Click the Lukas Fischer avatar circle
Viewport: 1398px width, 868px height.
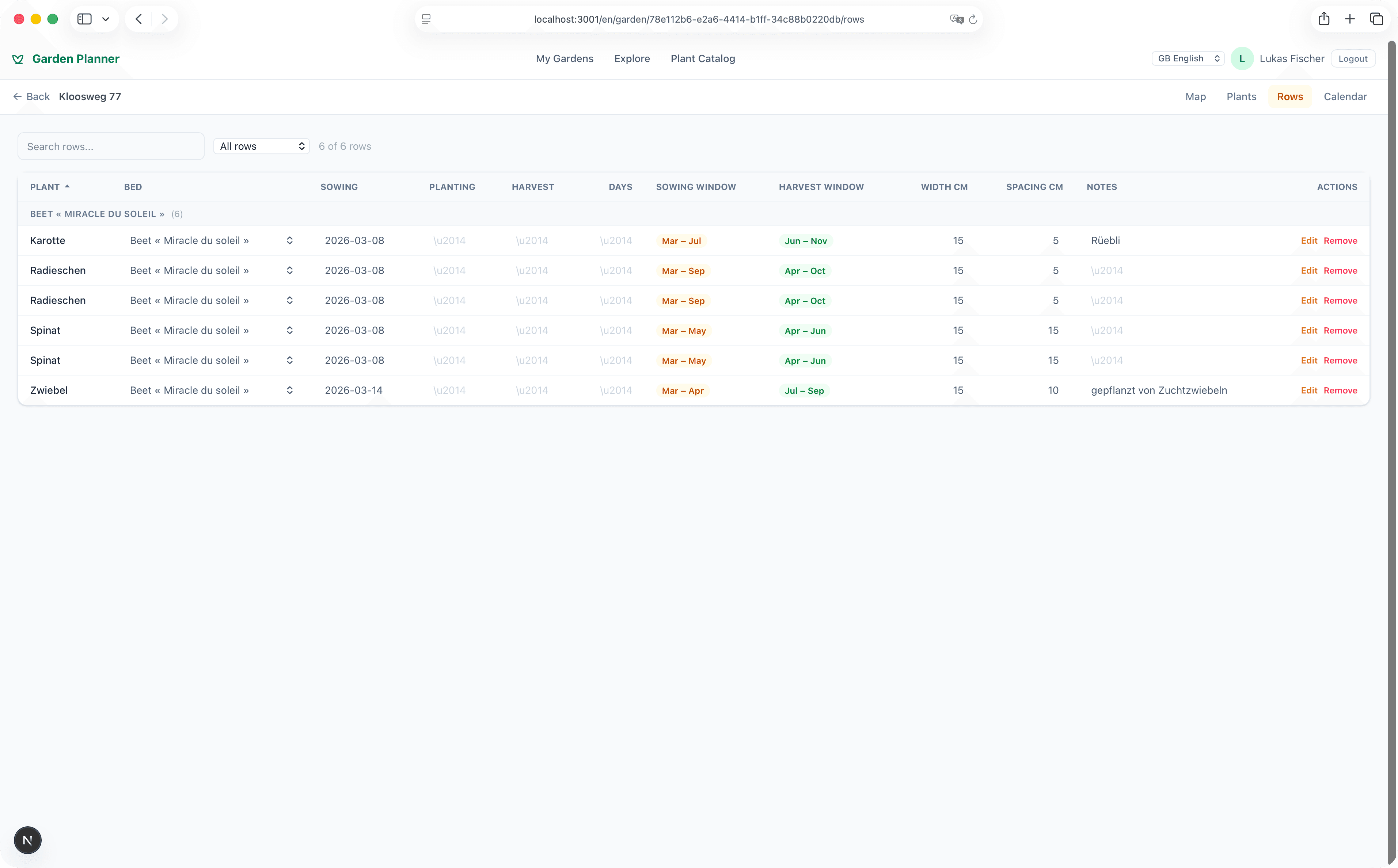coord(1242,58)
